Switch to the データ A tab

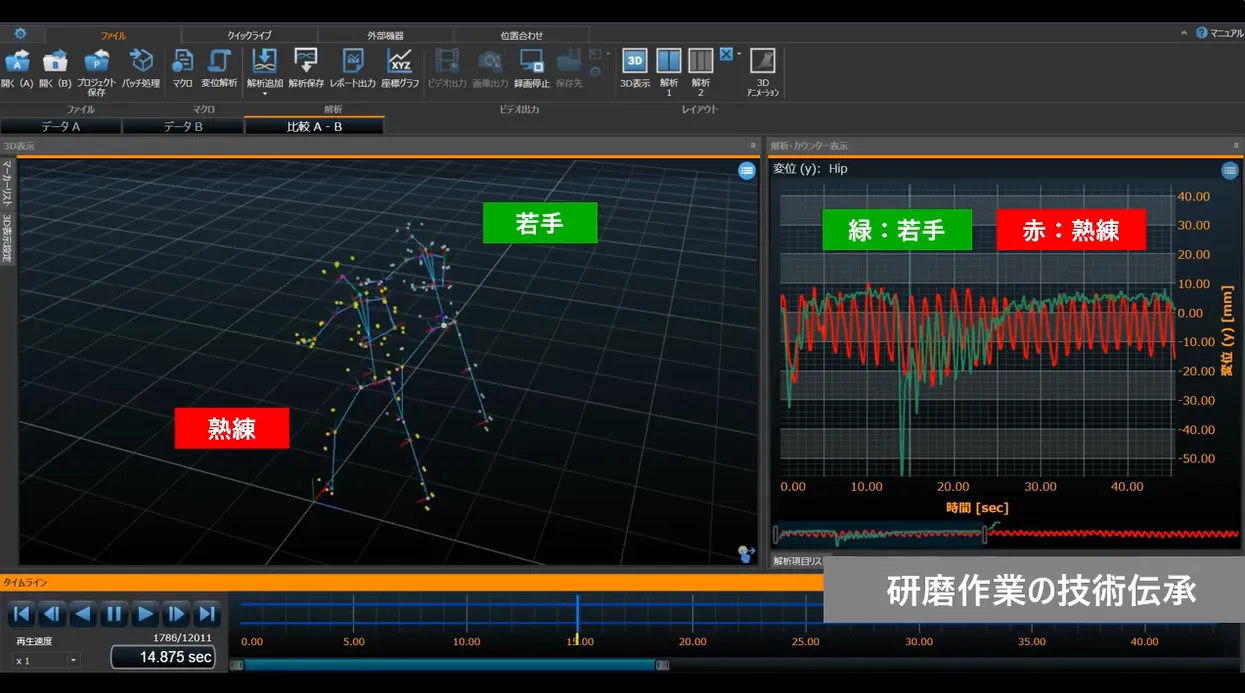click(61, 127)
